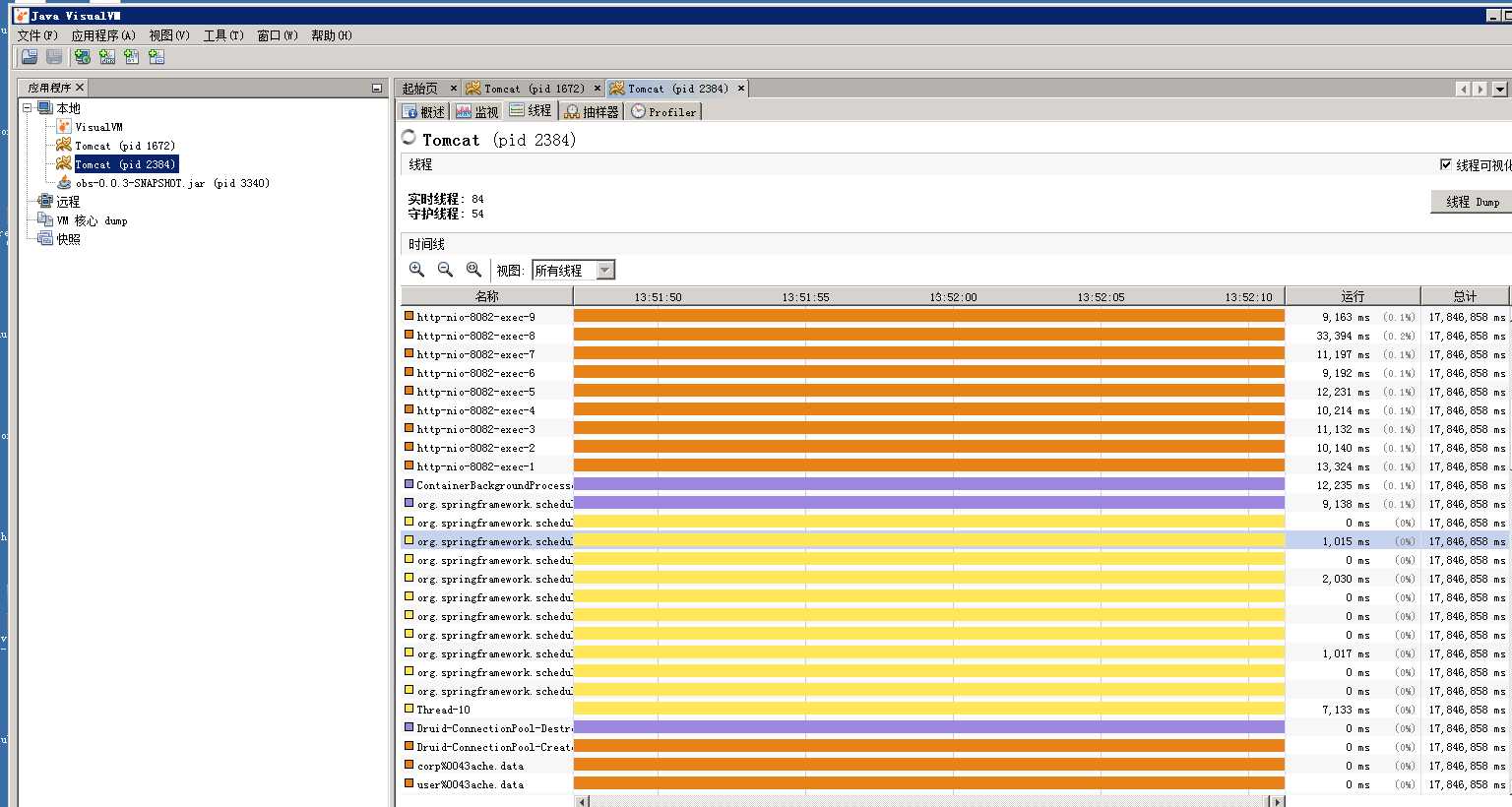Image resolution: width=1512 pixels, height=807 pixels.
Task: Open the 工具(T) menu
Action: [223, 35]
